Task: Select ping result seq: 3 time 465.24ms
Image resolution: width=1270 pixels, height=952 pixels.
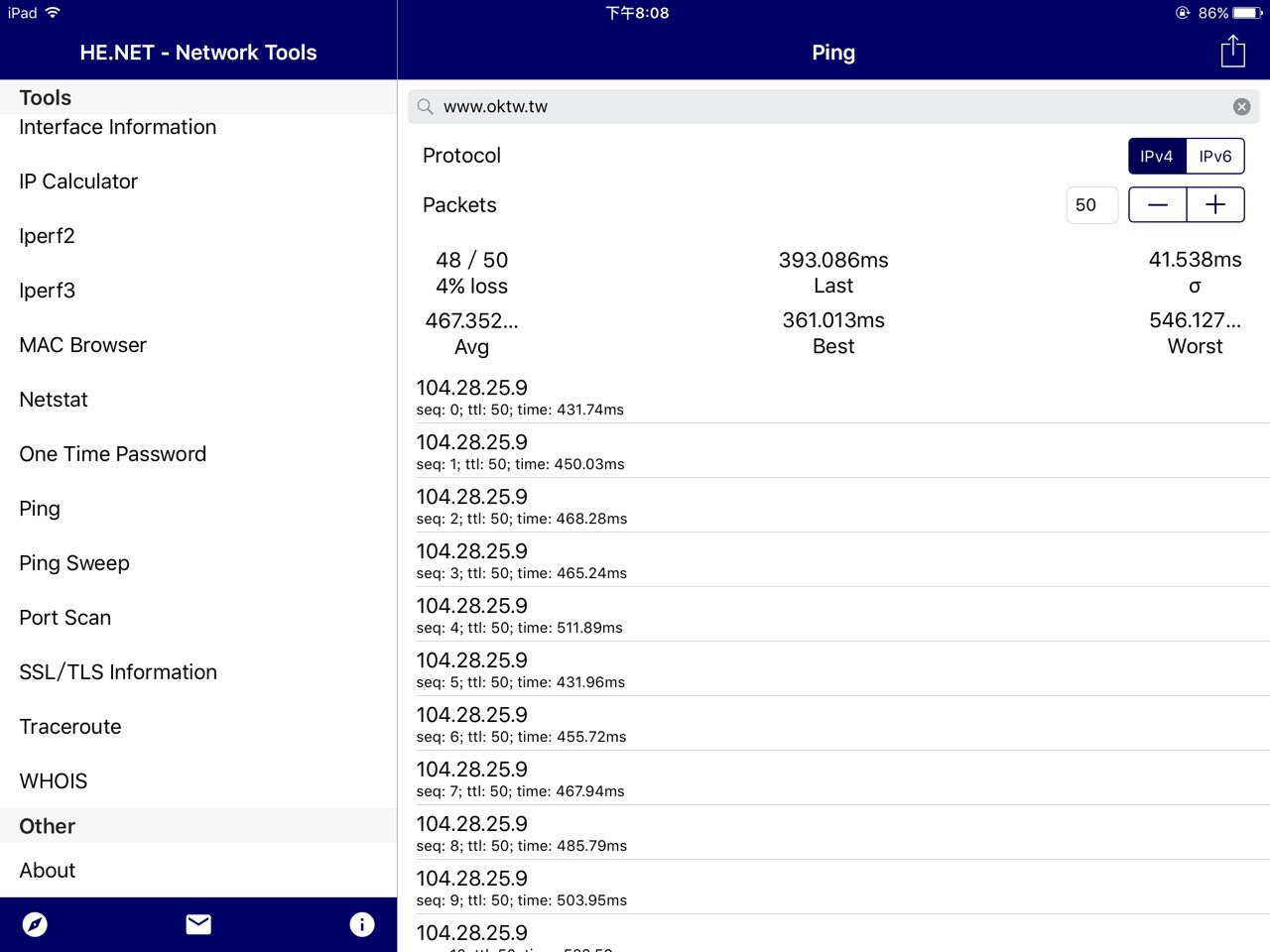Action: pos(833,560)
